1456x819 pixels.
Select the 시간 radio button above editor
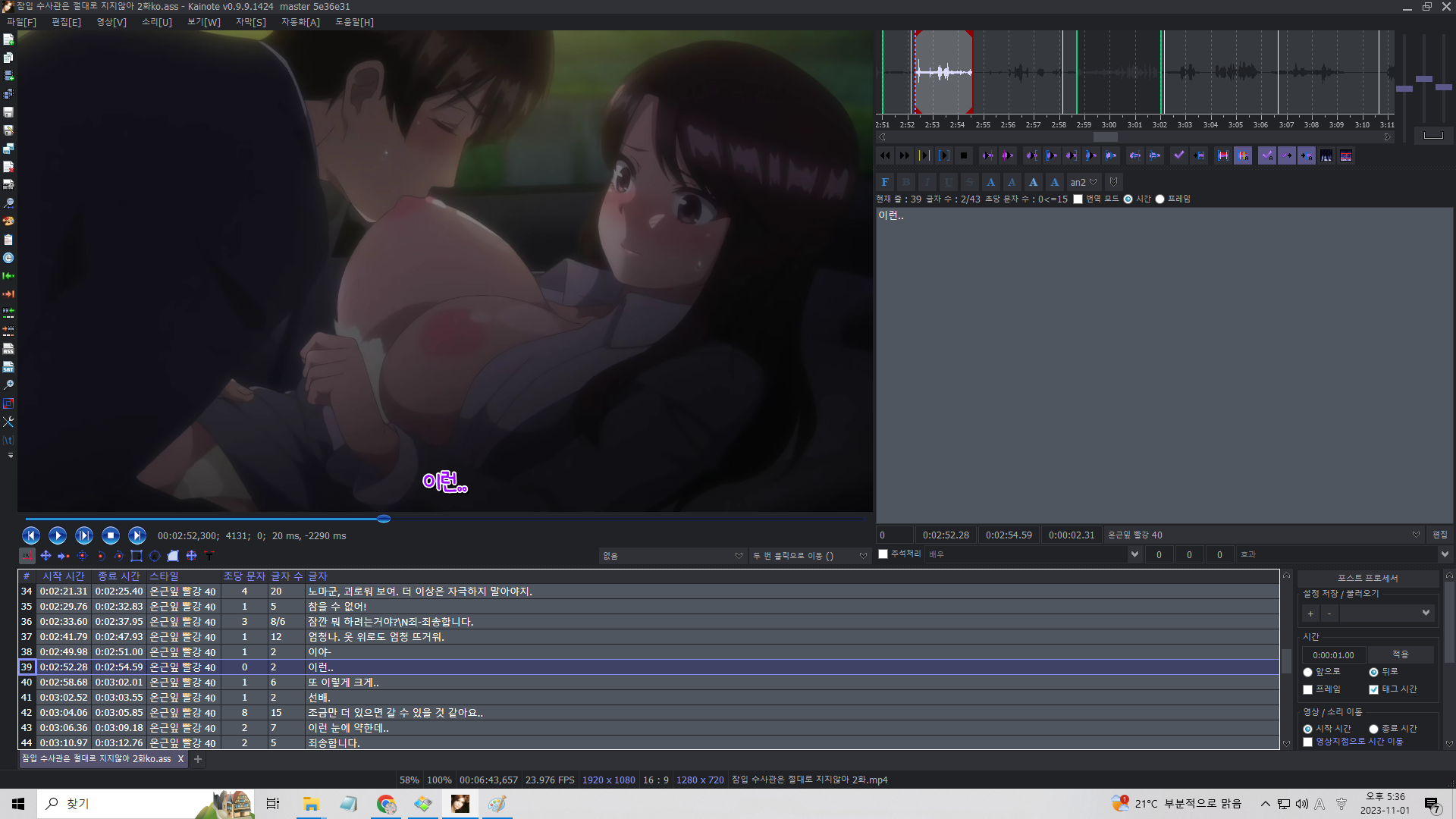(x=1128, y=199)
